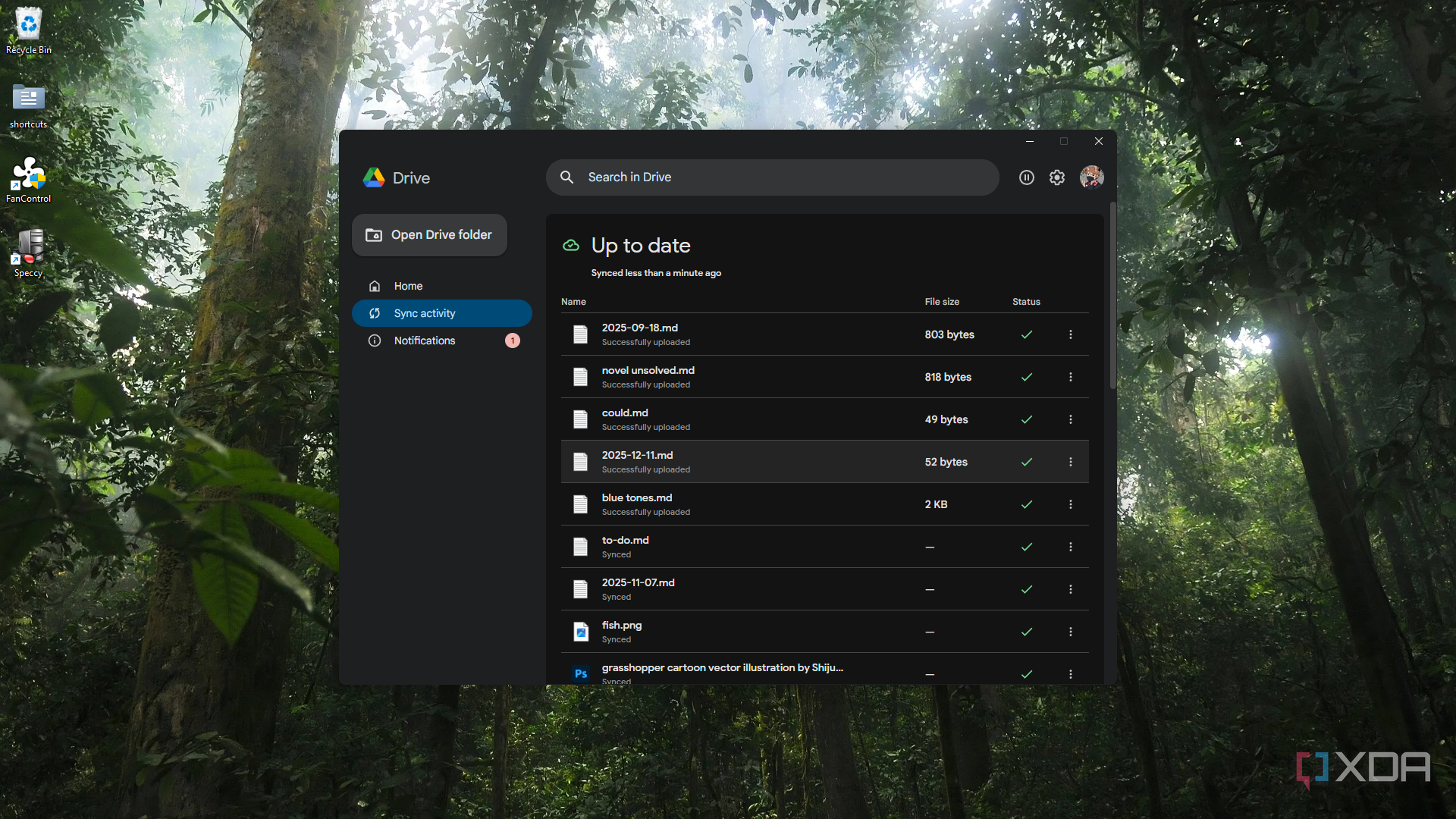This screenshot has height=819, width=1456.
Task: Open more options for 2025-11-07.md
Action: point(1071,589)
